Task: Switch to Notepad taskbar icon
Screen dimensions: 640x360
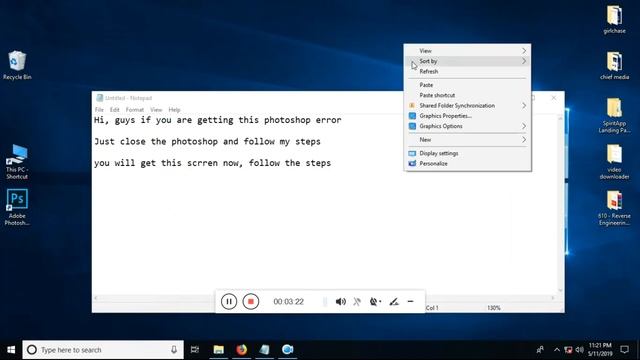Action: coord(264,350)
